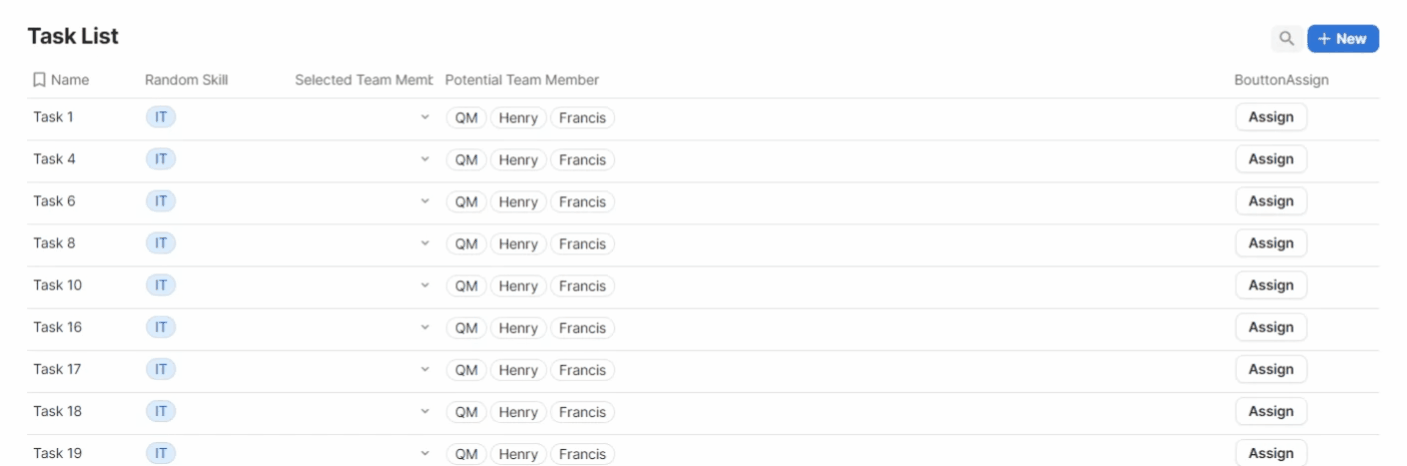The width and height of the screenshot is (1407, 466).
Task: Open the search magnifier icon
Action: click(x=1287, y=39)
